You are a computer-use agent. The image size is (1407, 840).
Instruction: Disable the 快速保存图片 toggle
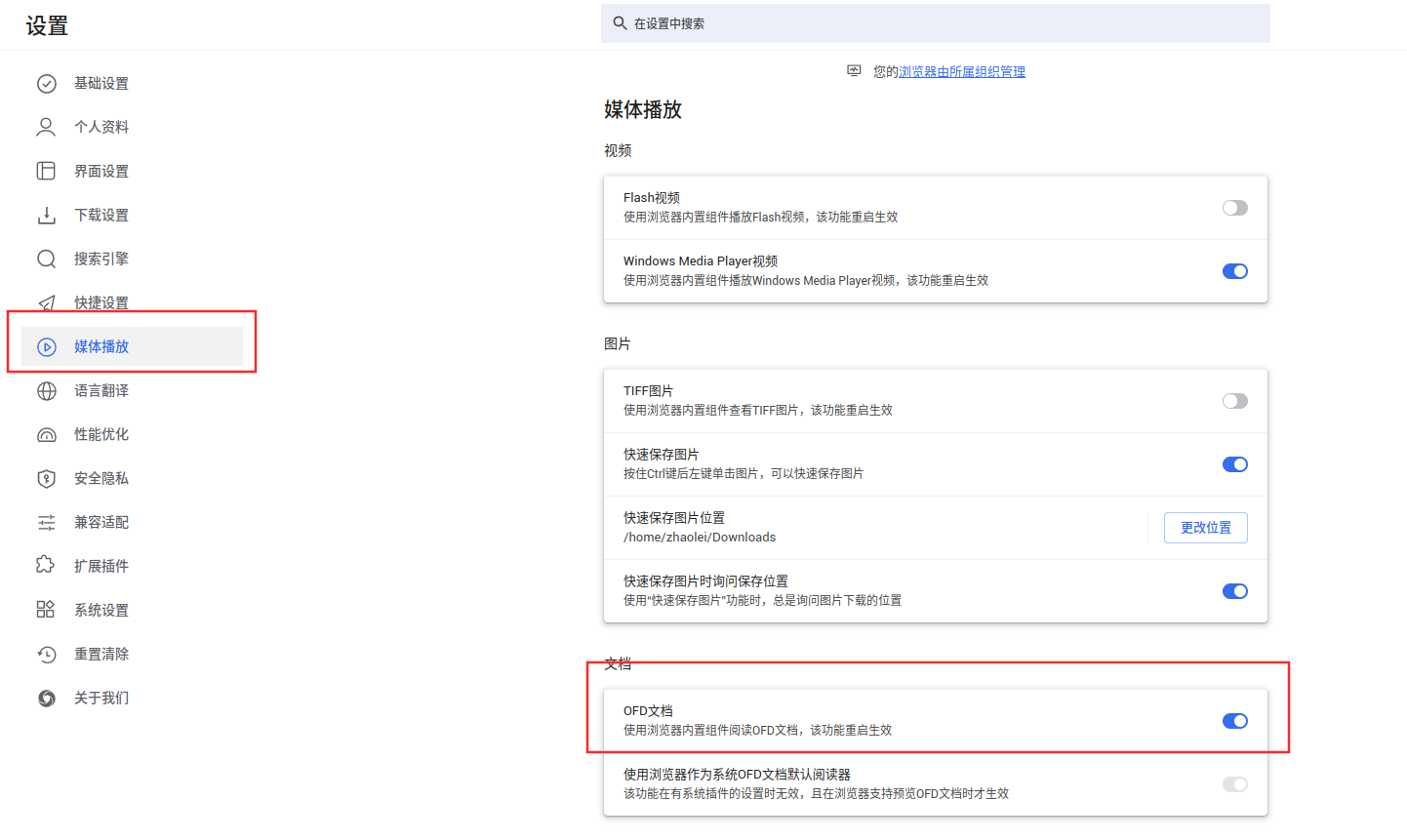tap(1235, 464)
